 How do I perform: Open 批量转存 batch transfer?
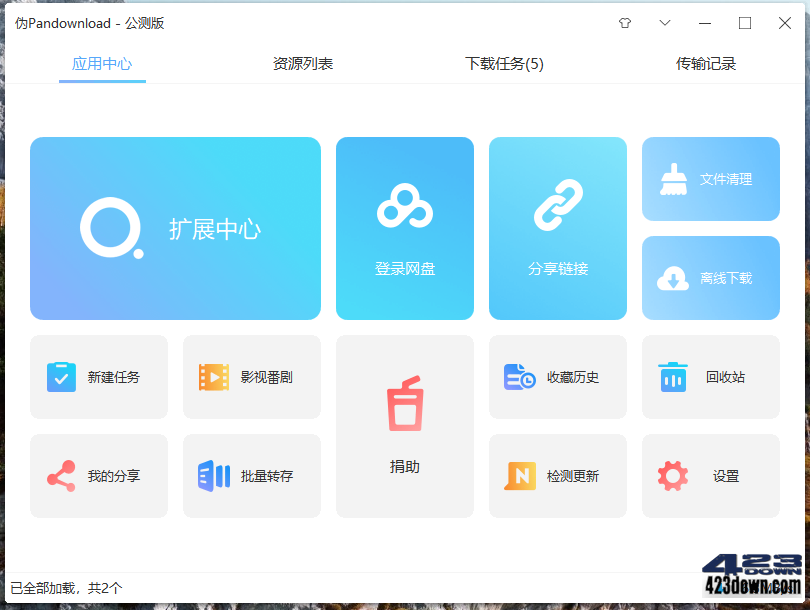251,476
